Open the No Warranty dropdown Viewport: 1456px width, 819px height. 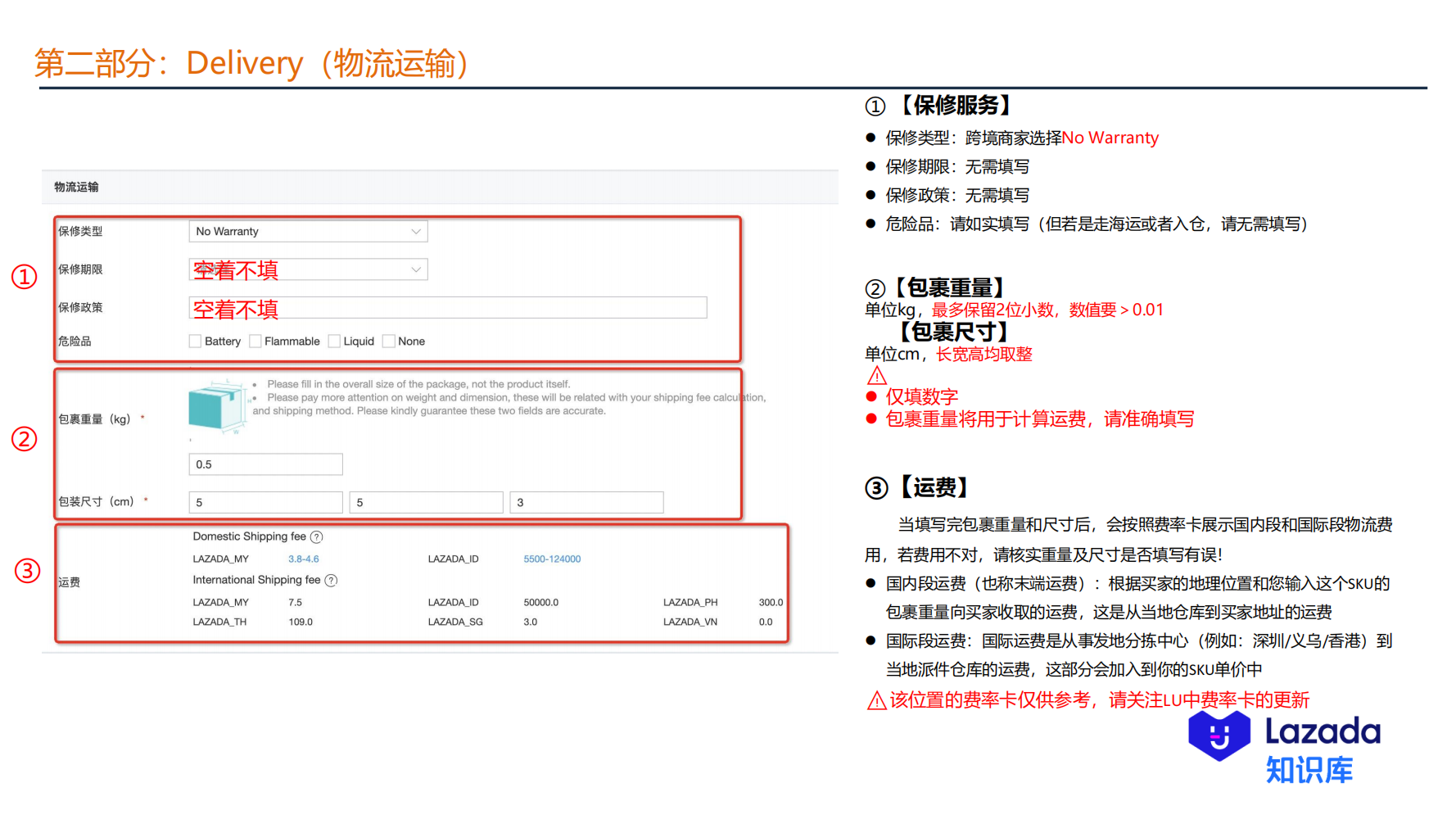tap(308, 232)
